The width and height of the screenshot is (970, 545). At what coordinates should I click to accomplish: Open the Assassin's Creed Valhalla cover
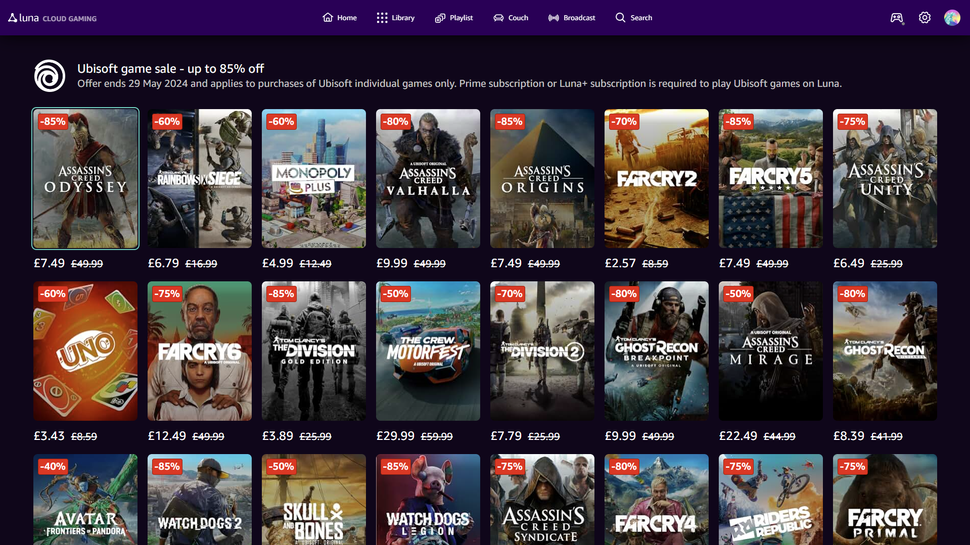[428, 179]
